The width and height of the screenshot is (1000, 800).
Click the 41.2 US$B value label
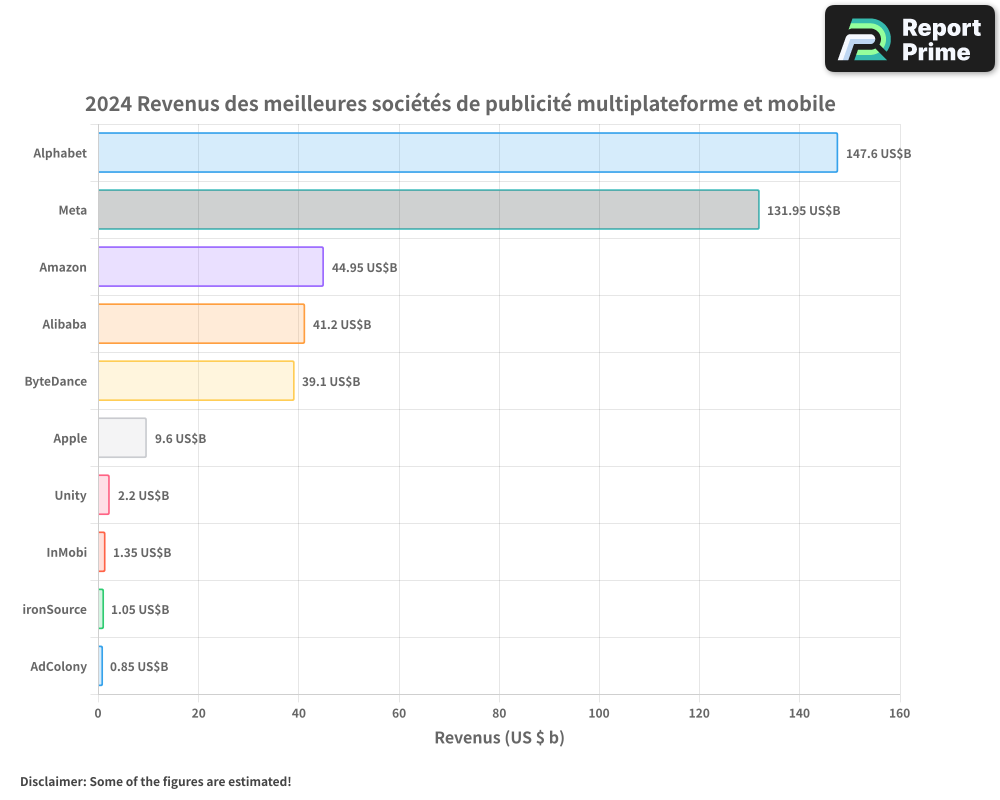click(341, 324)
